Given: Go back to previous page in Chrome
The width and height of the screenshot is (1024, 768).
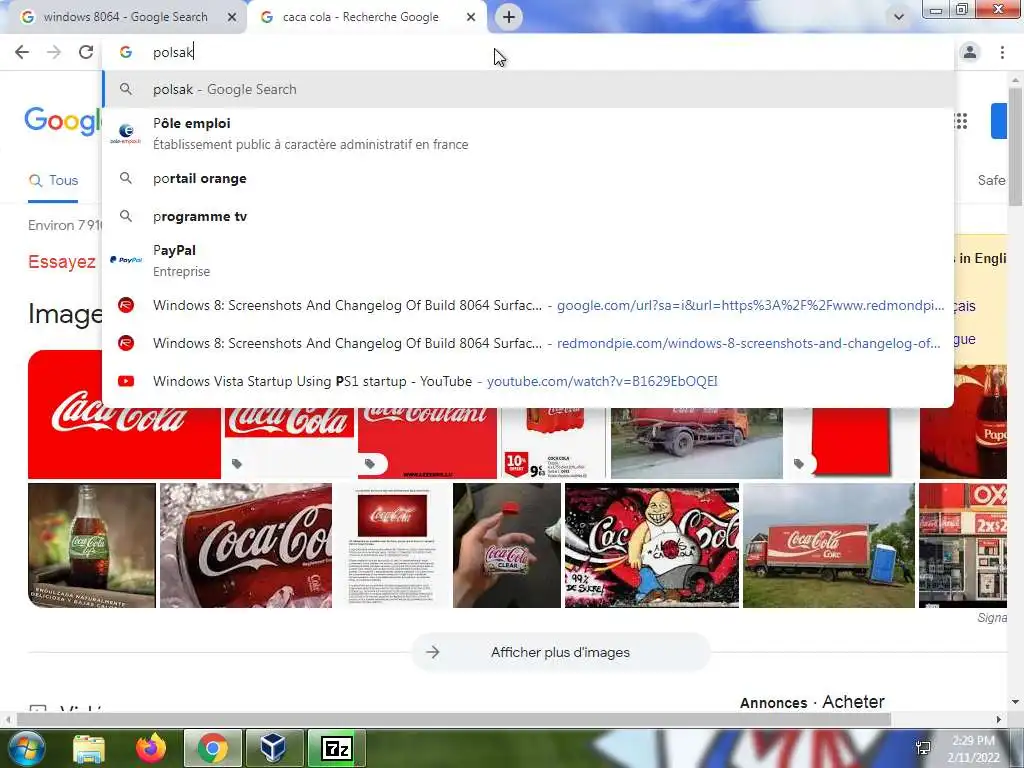Looking at the screenshot, I should coord(22,52).
